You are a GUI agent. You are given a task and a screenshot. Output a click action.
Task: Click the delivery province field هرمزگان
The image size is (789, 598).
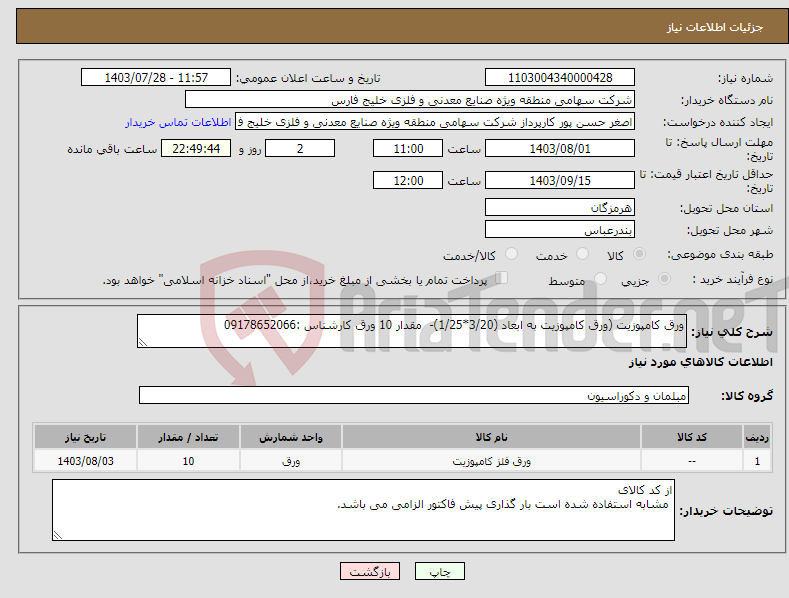point(560,207)
